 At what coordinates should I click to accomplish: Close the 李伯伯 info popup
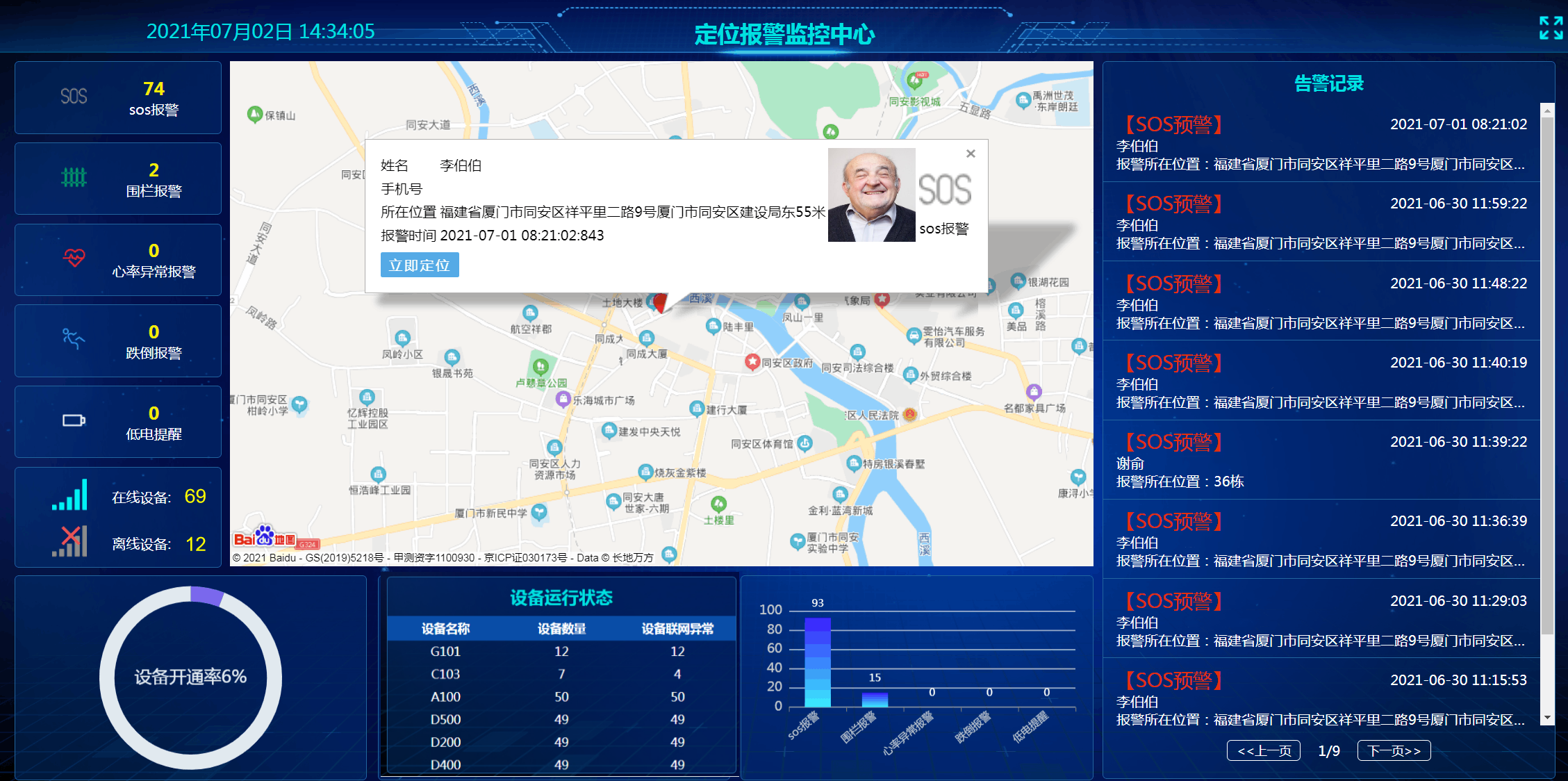tap(971, 154)
